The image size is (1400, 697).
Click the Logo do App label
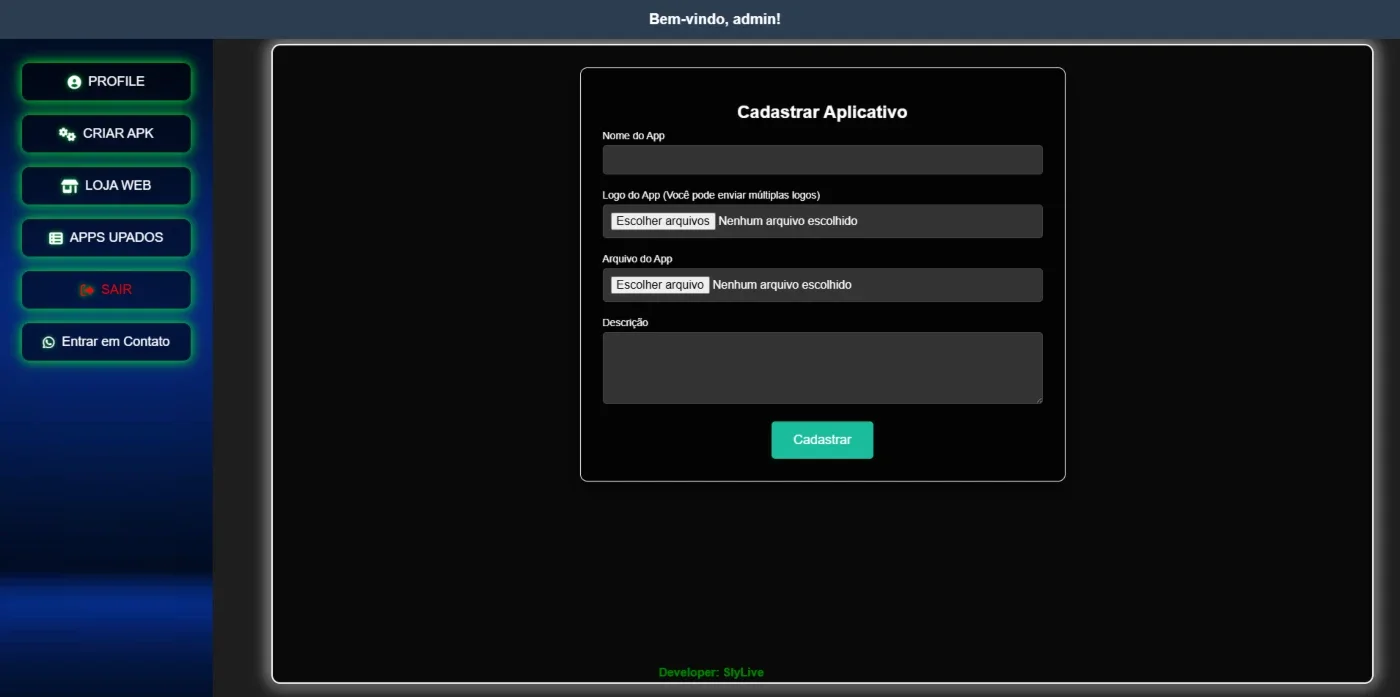(x=711, y=195)
